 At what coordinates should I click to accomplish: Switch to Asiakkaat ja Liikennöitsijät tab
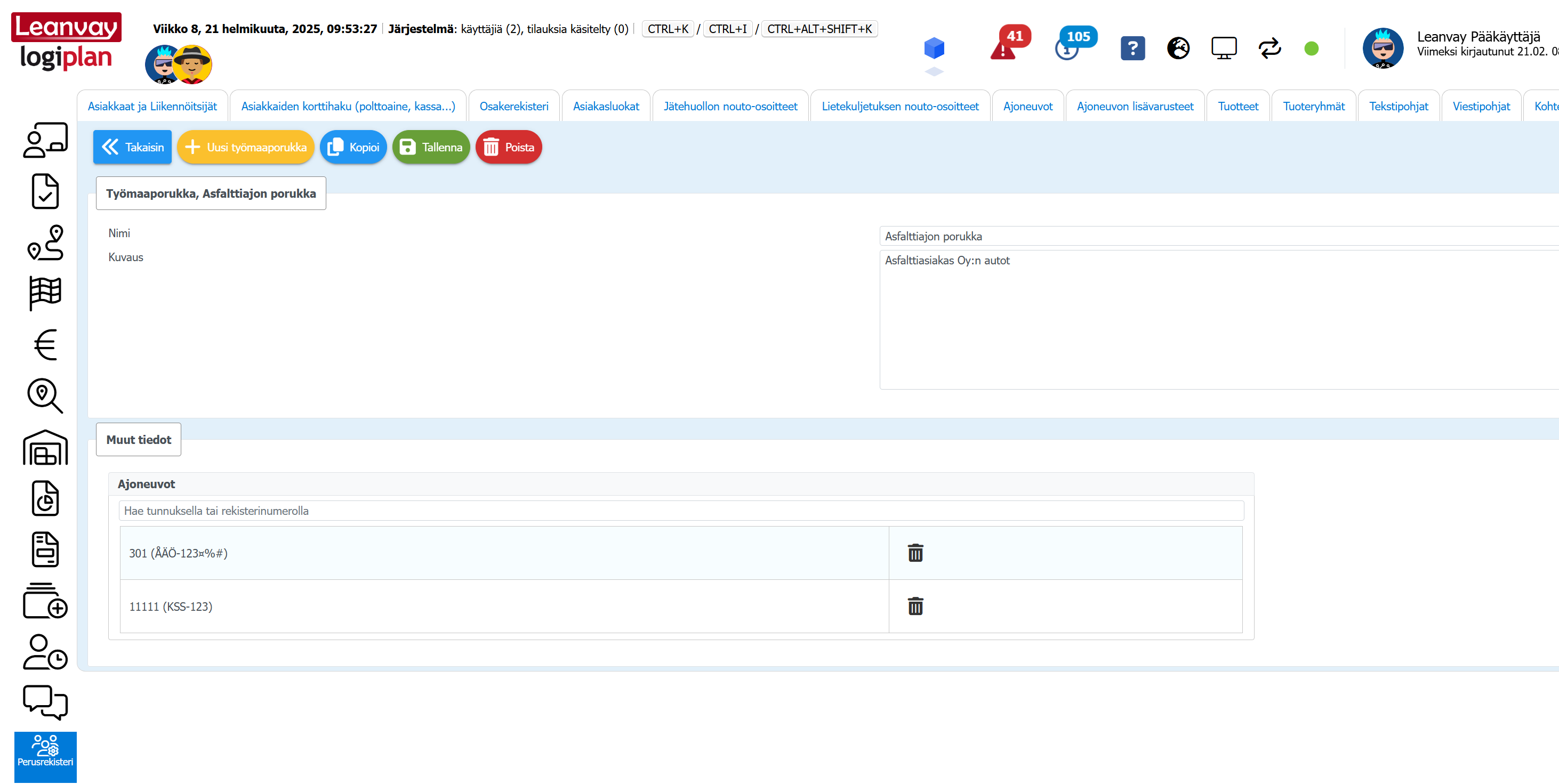[x=152, y=107]
